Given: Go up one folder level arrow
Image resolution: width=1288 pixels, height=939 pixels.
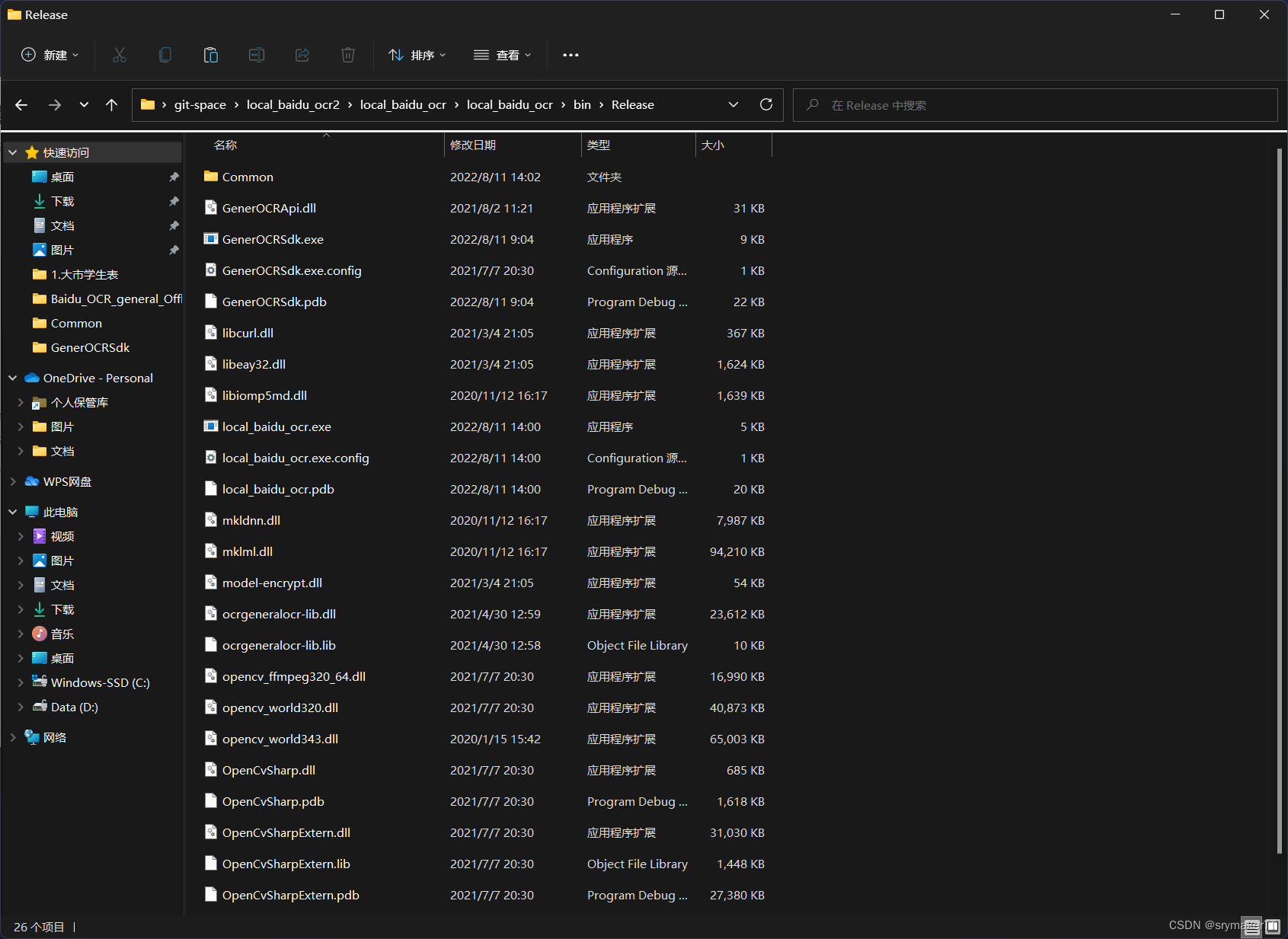Looking at the screenshot, I should pos(111,105).
